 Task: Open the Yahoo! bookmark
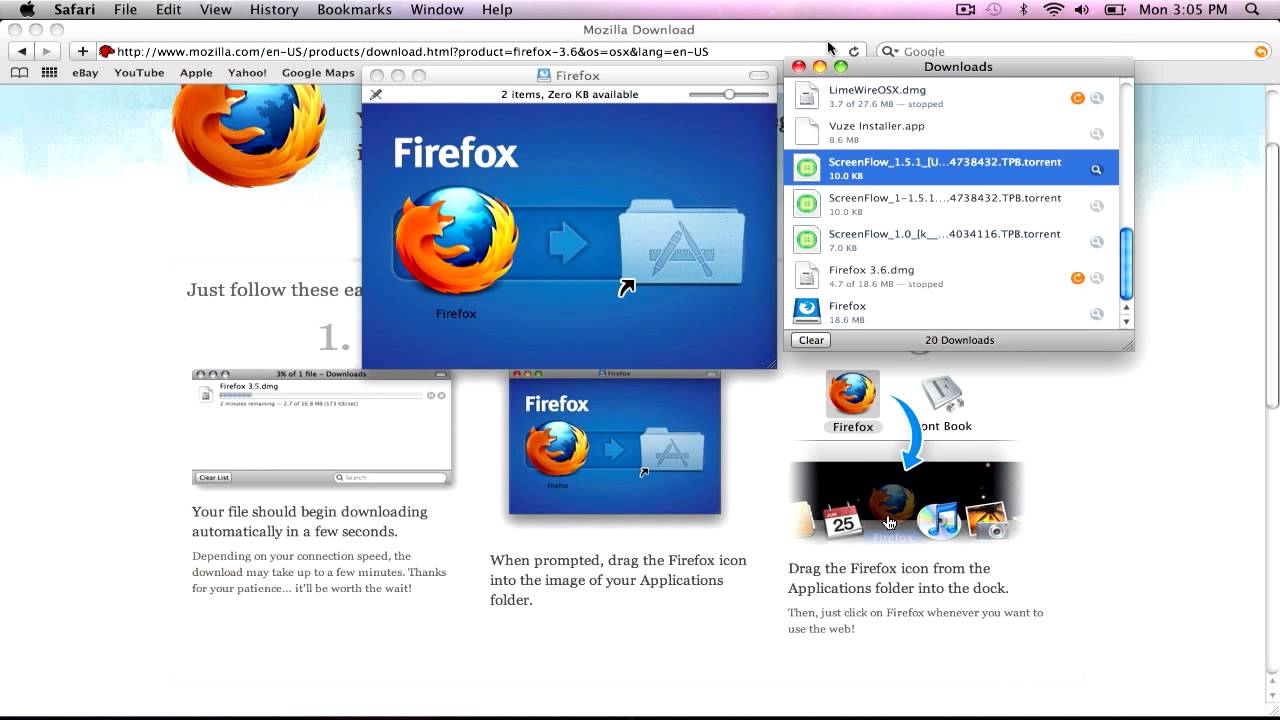247,72
